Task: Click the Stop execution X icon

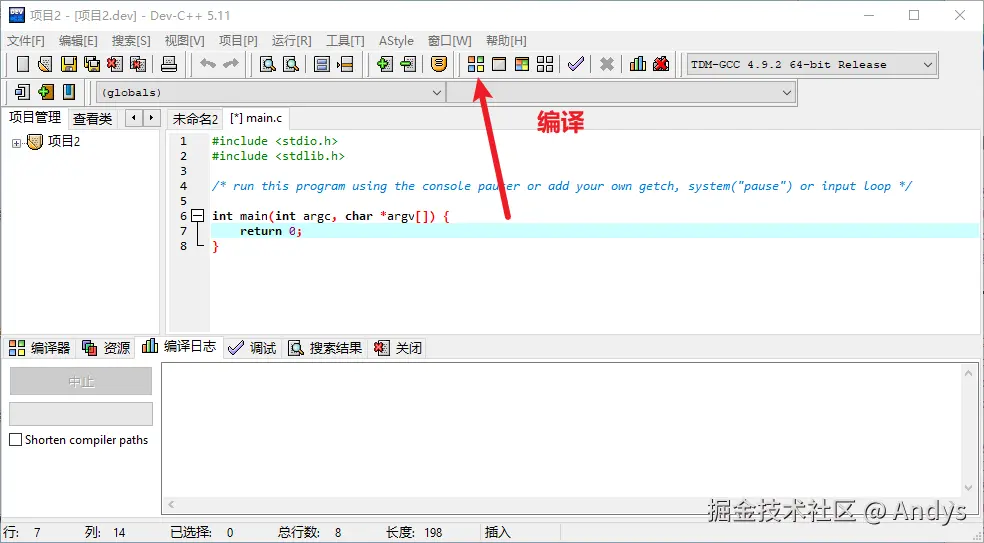Action: coord(606,64)
